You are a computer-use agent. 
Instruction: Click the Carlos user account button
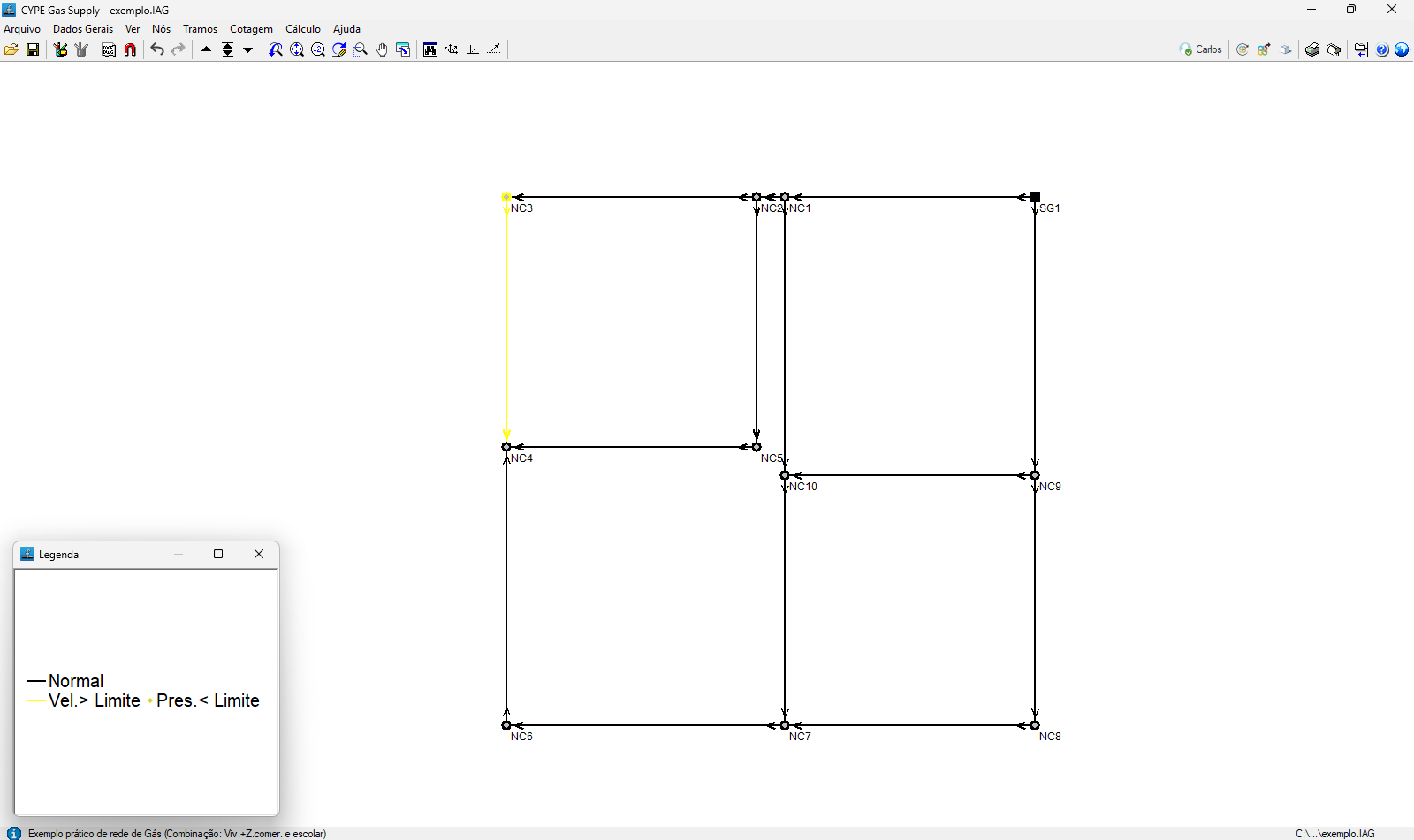(x=1201, y=49)
